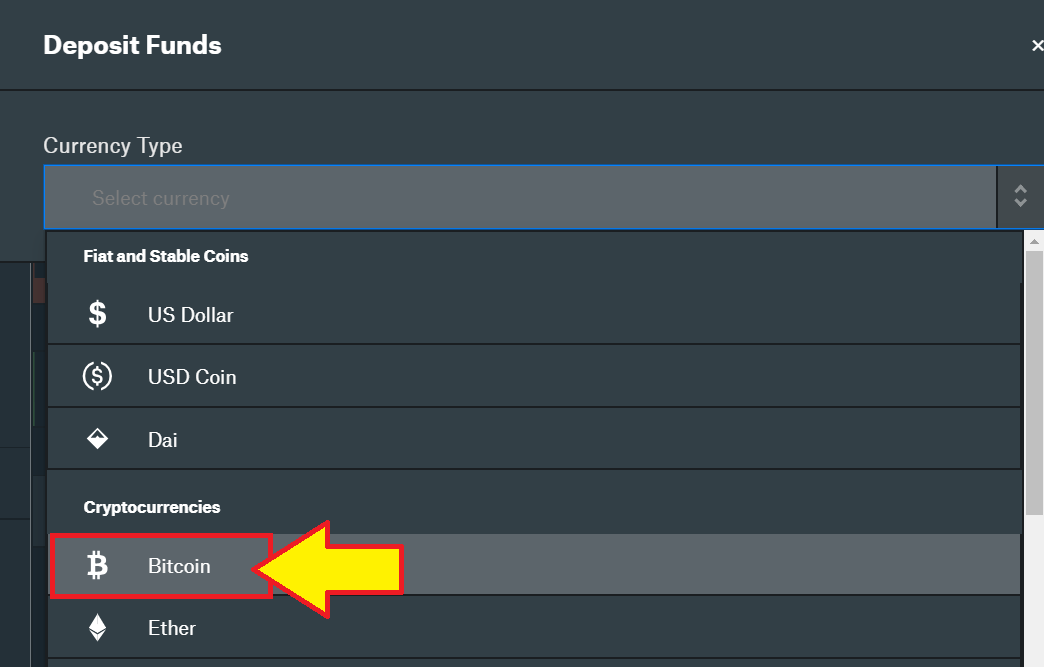Image resolution: width=1044 pixels, height=667 pixels.
Task: Click the Ether diamond logo icon
Action: pyautogui.click(x=97, y=627)
